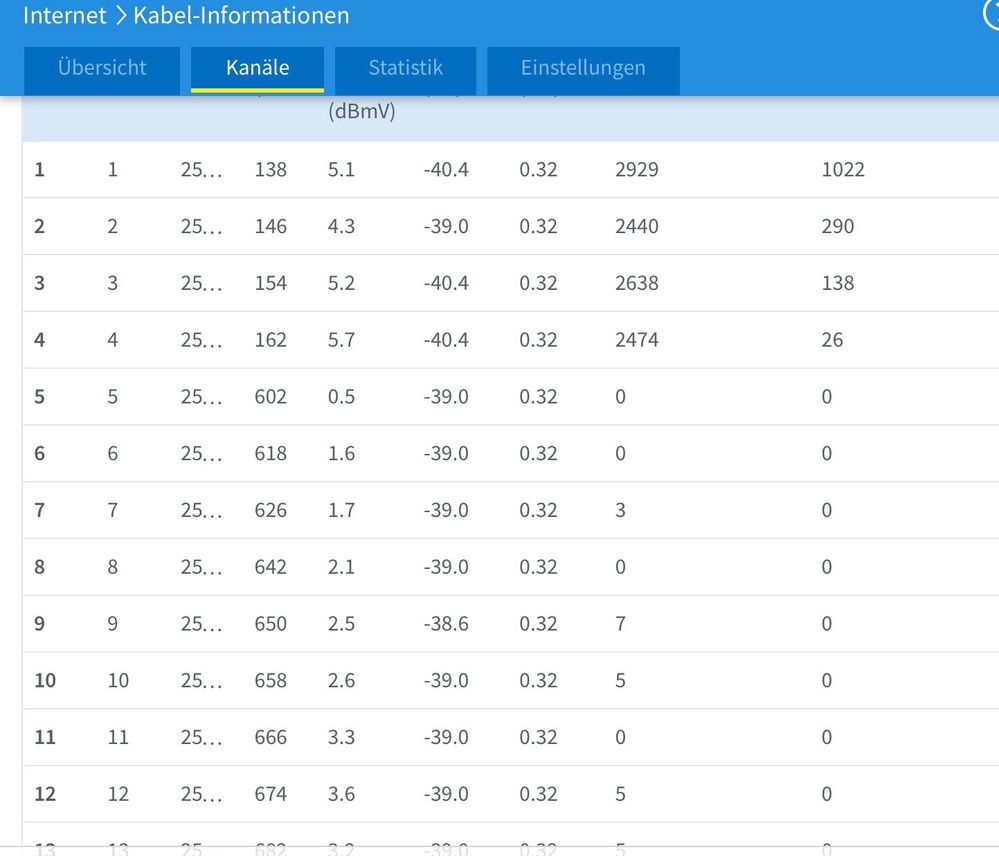Select frequency value 138

(x=270, y=169)
